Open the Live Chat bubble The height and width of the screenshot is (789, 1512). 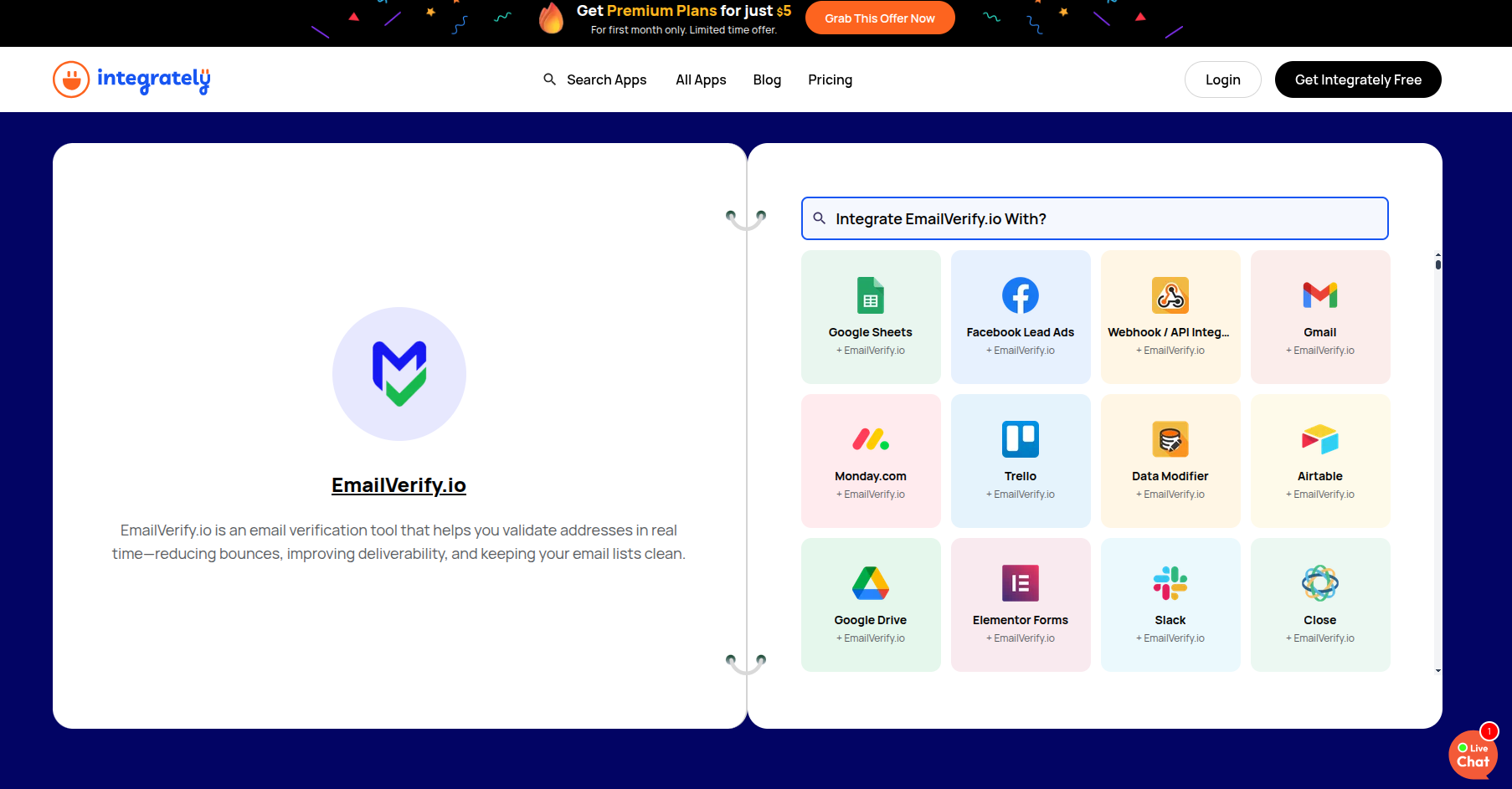[x=1473, y=755]
